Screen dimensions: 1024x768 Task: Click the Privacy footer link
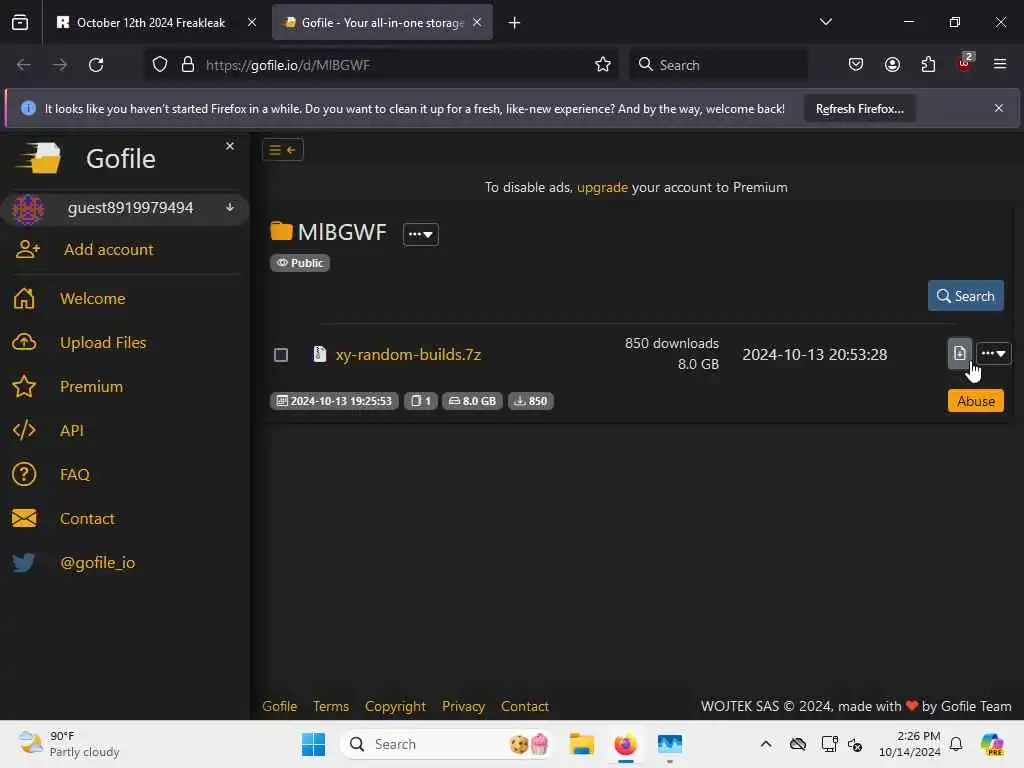(x=463, y=706)
